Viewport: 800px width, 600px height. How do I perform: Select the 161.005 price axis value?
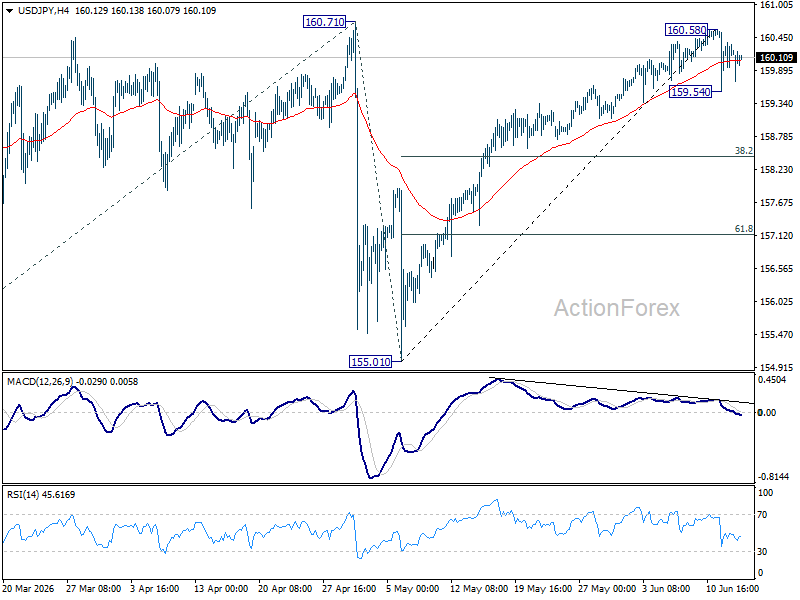(x=776, y=5)
